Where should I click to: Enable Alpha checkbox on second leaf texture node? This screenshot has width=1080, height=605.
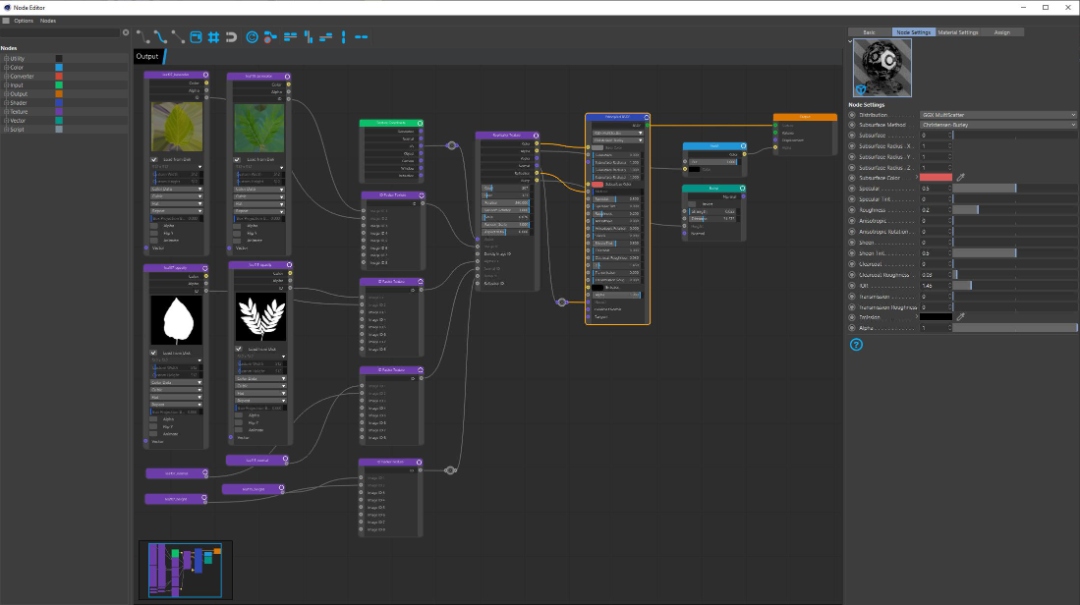click(238, 226)
